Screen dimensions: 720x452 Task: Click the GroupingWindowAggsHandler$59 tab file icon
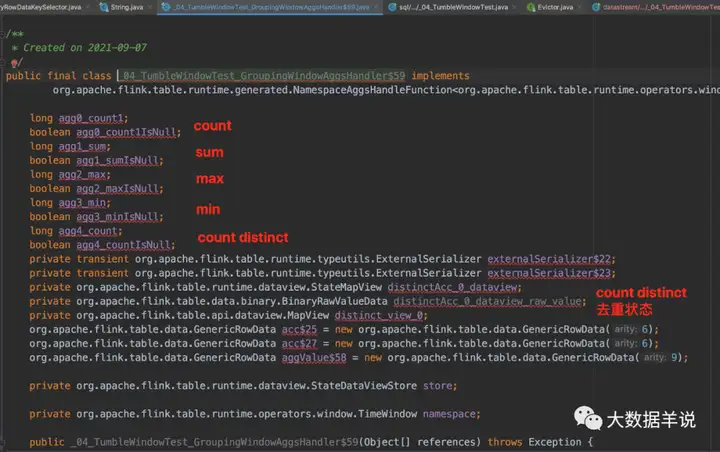click(166, 7)
